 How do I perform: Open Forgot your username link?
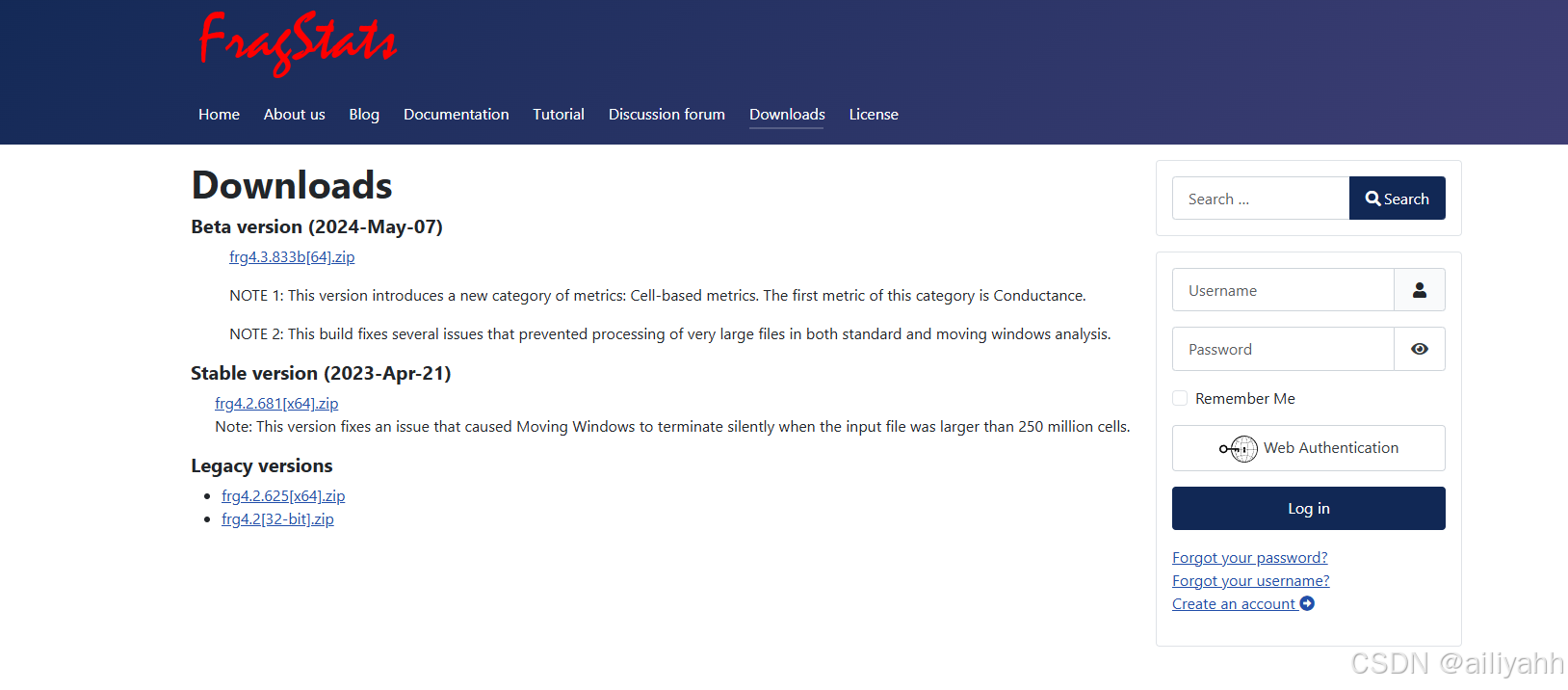point(1250,580)
